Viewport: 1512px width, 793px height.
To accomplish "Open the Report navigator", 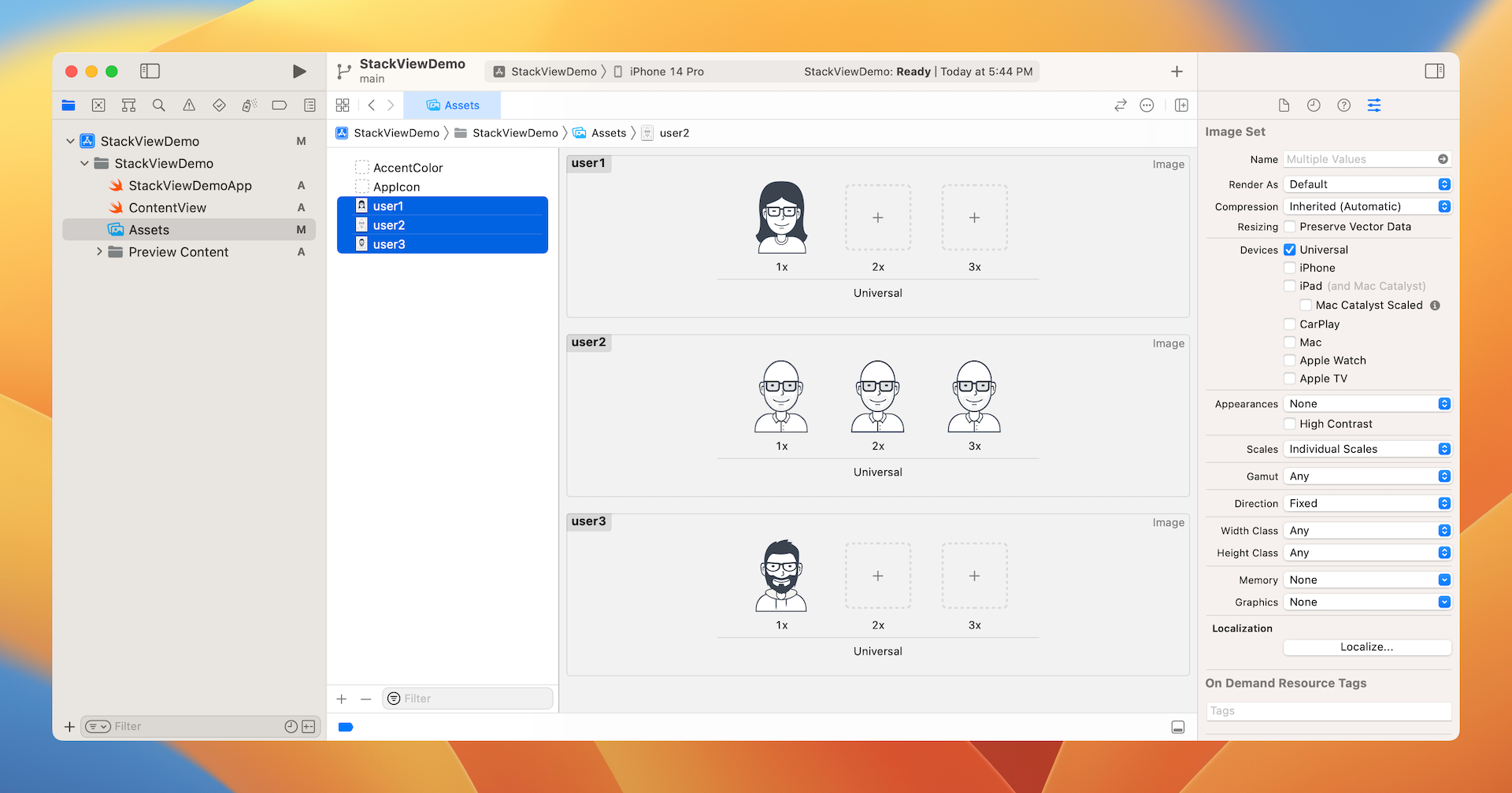I will click(309, 105).
